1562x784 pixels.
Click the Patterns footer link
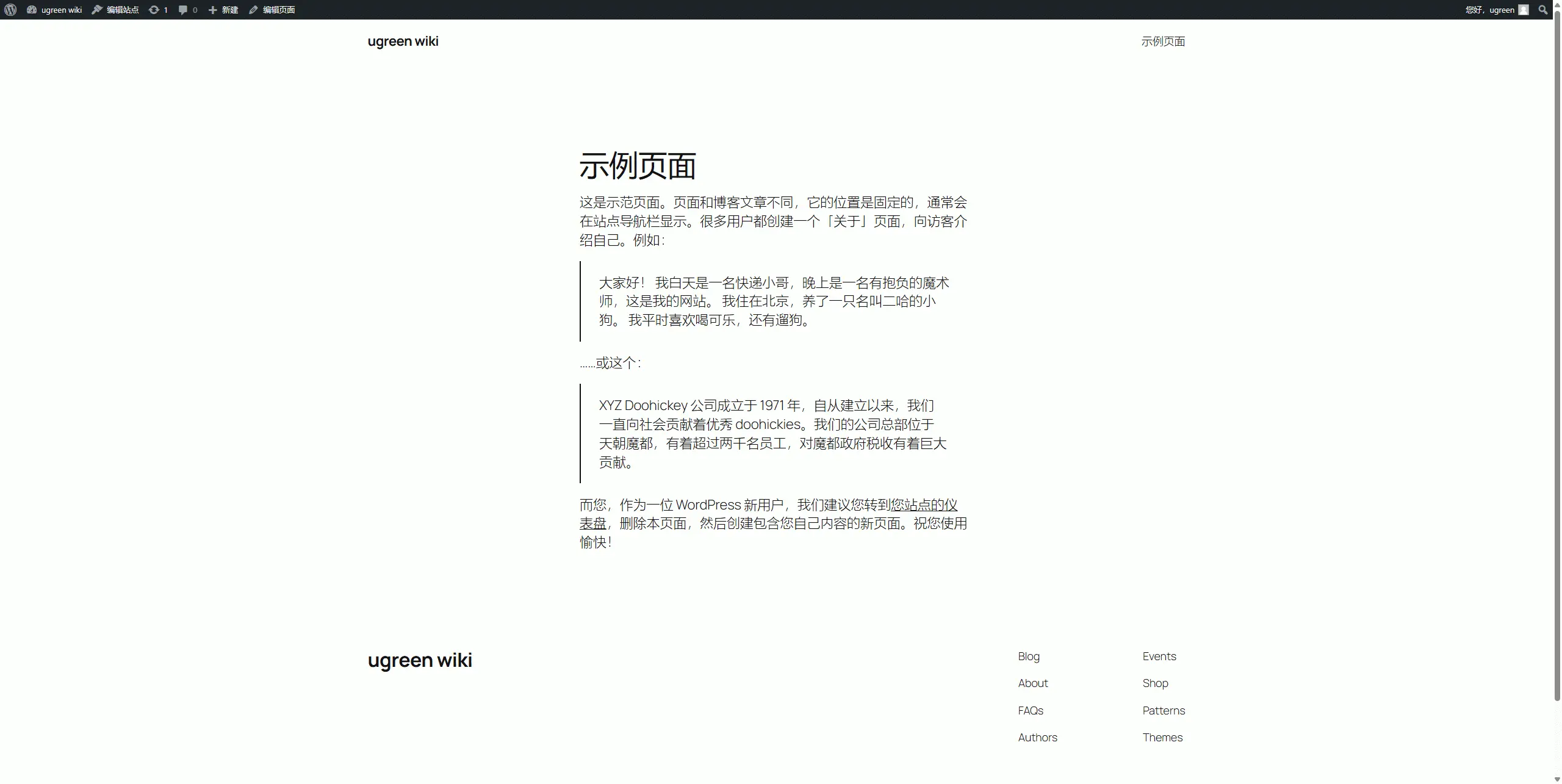point(1163,710)
